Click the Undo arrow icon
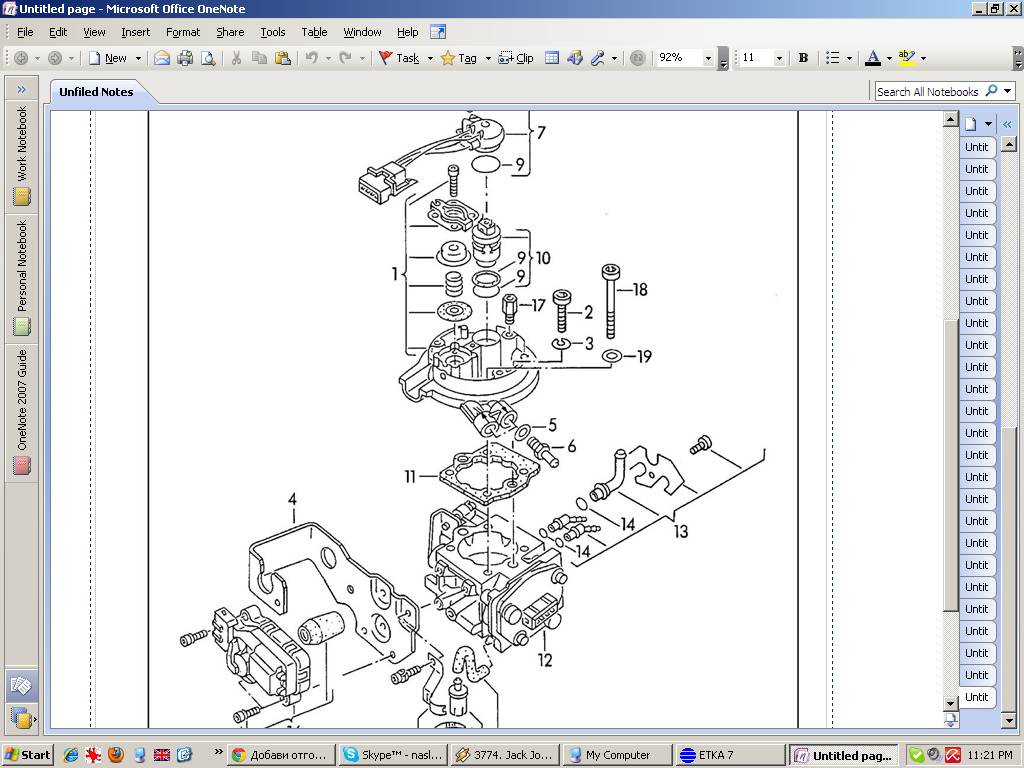The height and width of the screenshot is (768, 1024). pyautogui.click(x=312, y=58)
